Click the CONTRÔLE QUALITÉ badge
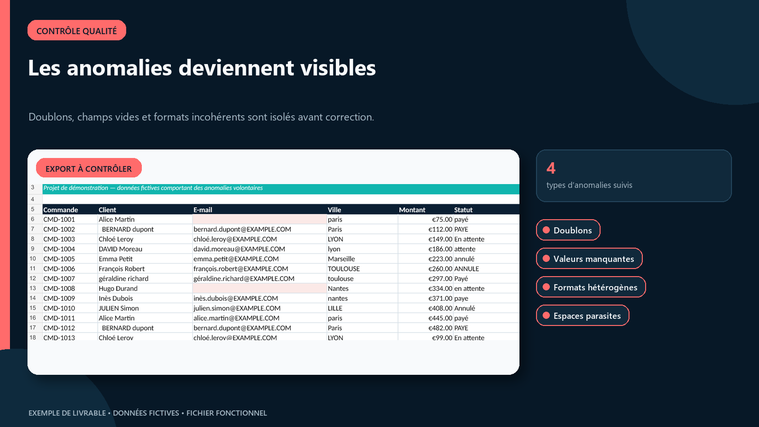759x427 pixels. 76,30
